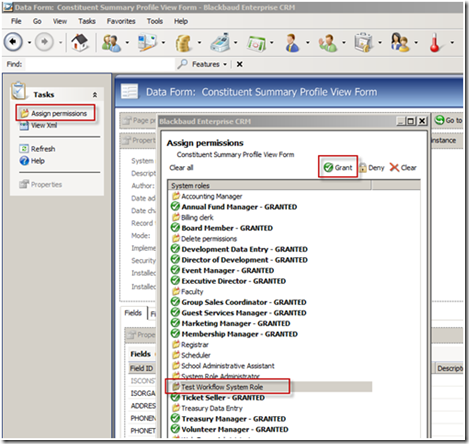Expand the clipboard icon dropdown arrow
This screenshot has height=444, width=469.
pyautogui.click(x=380, y=43)
